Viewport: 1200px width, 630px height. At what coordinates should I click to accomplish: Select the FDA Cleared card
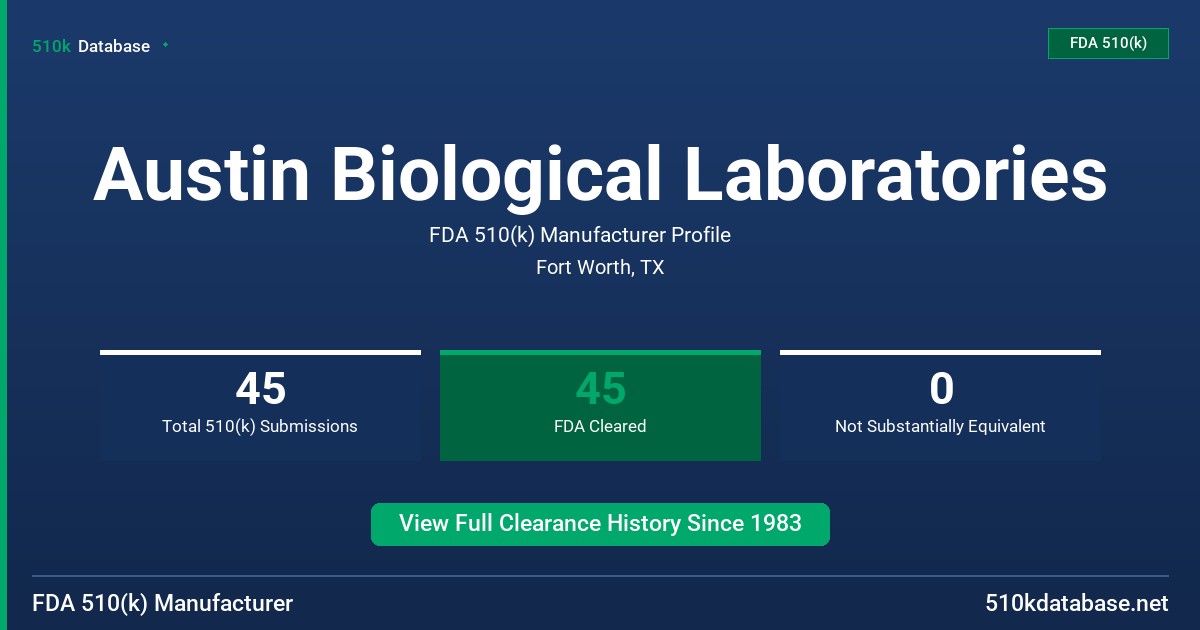[600, 406]
